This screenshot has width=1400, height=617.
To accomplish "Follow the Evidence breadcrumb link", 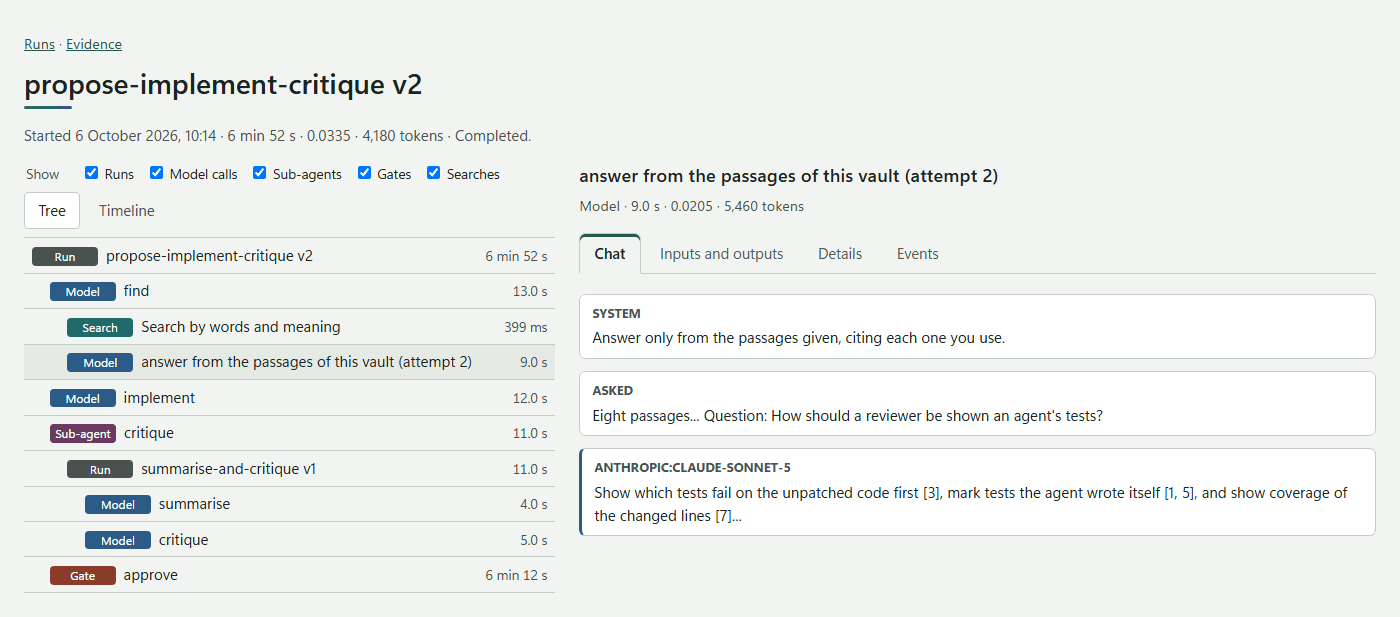I will coord(94,44).
